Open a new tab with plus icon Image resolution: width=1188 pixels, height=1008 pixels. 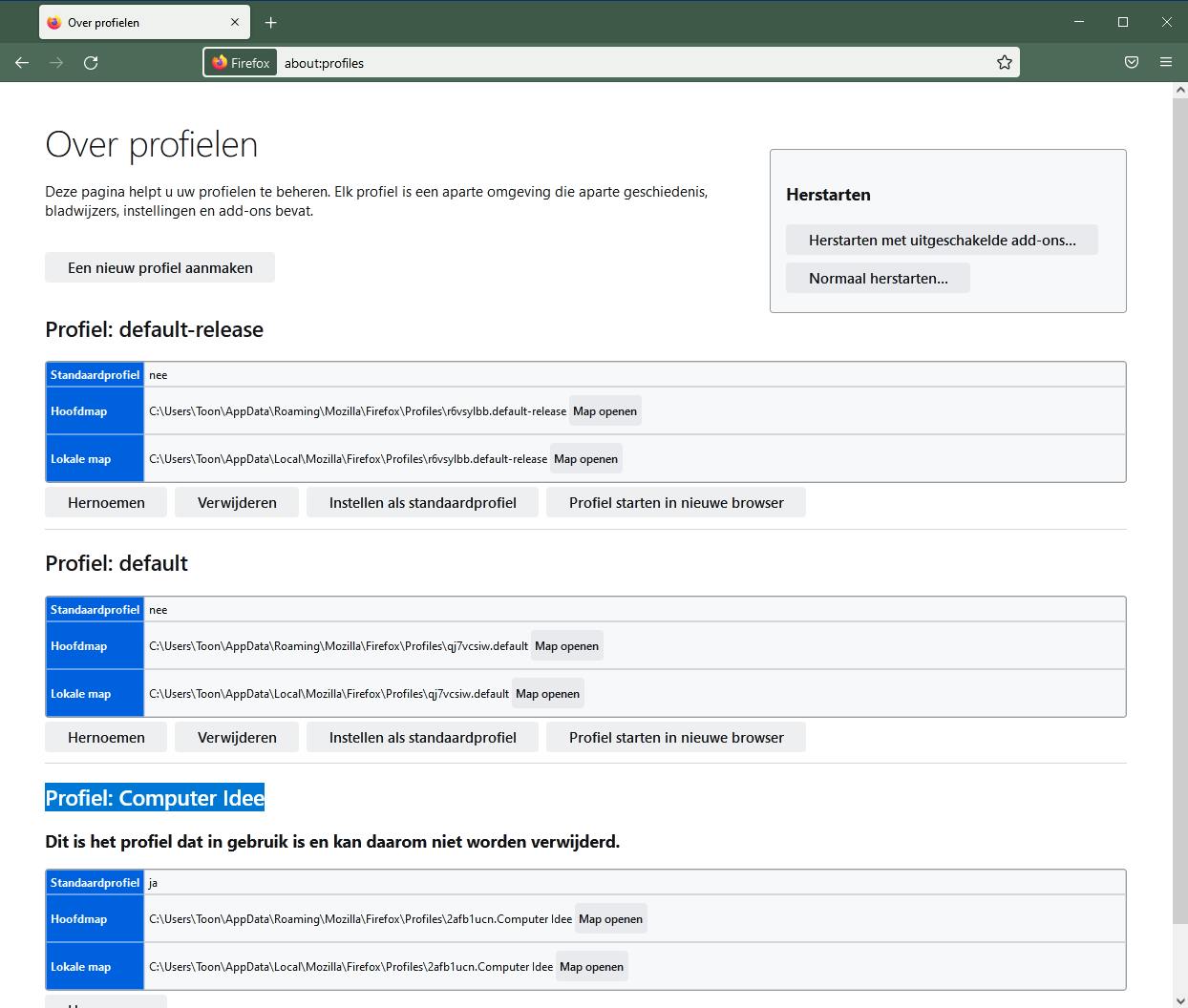[271, 22]
